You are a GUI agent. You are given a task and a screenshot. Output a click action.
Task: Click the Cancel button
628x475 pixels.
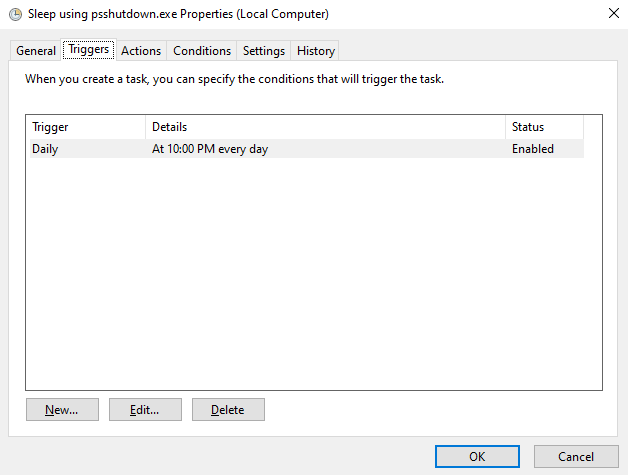(576, 456)
